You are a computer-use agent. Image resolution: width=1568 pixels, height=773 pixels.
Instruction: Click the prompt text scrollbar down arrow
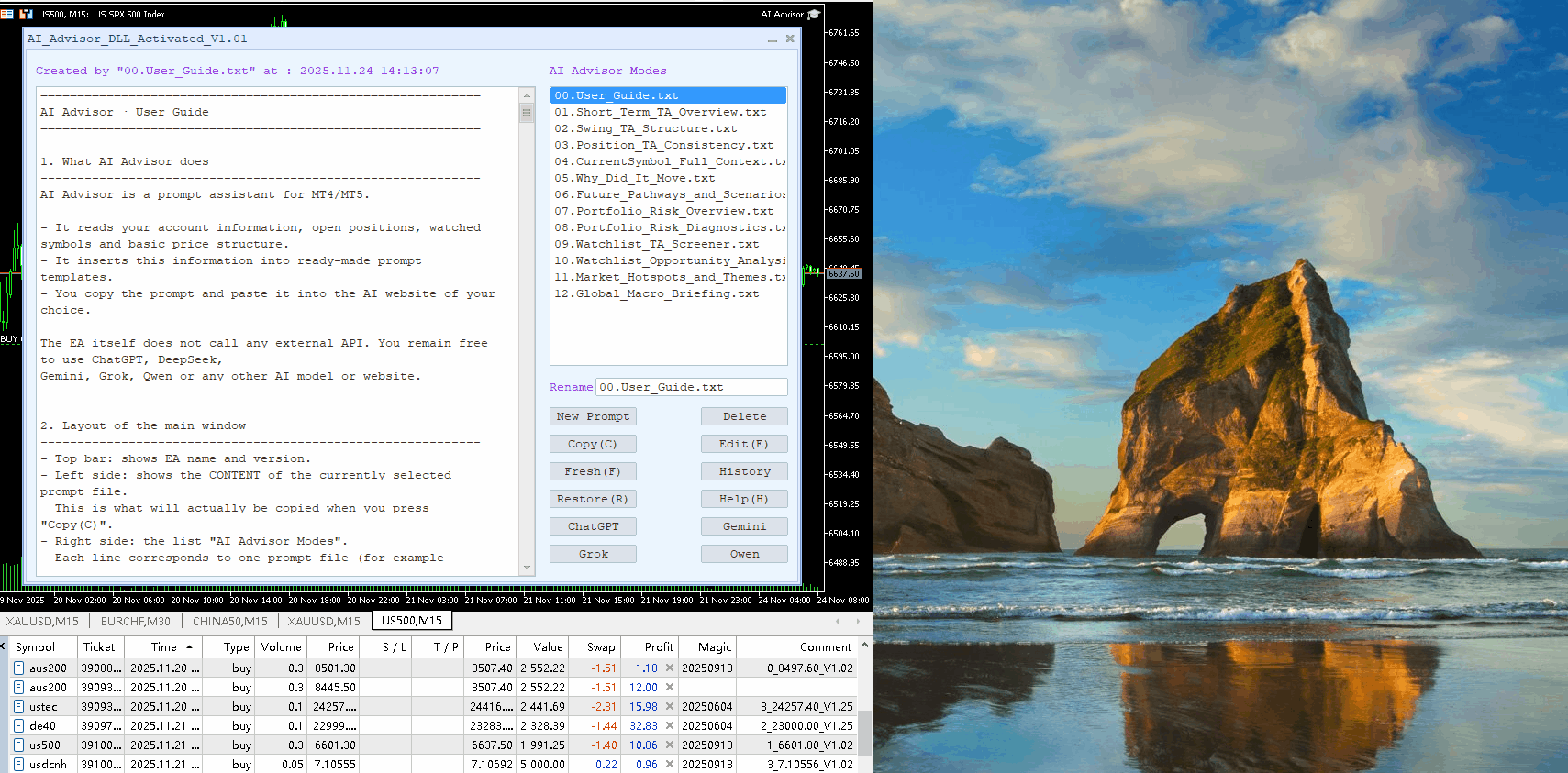pos(527,568)
